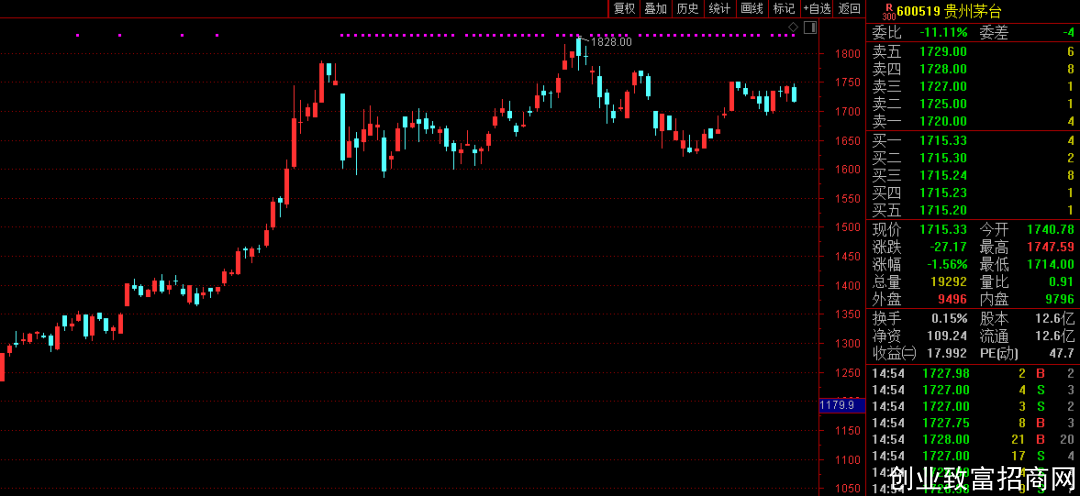1080x496 pixels.
Task: Open the 复权 price adjustment menu
Action: (x=624, y=9)
